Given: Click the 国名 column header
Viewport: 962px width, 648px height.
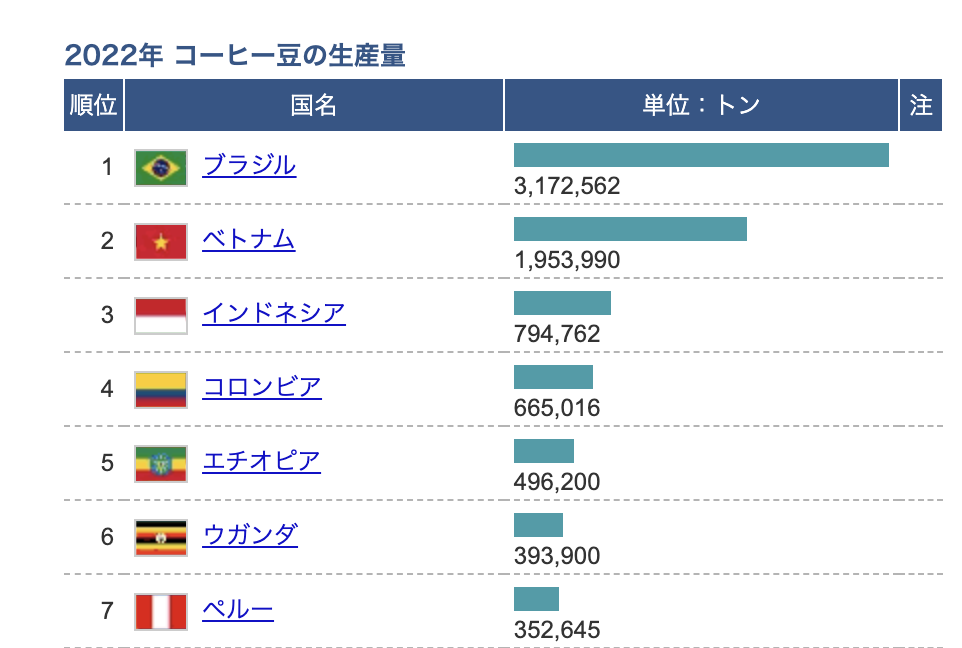Looking at the screenshot, I should tap(314, 105).
